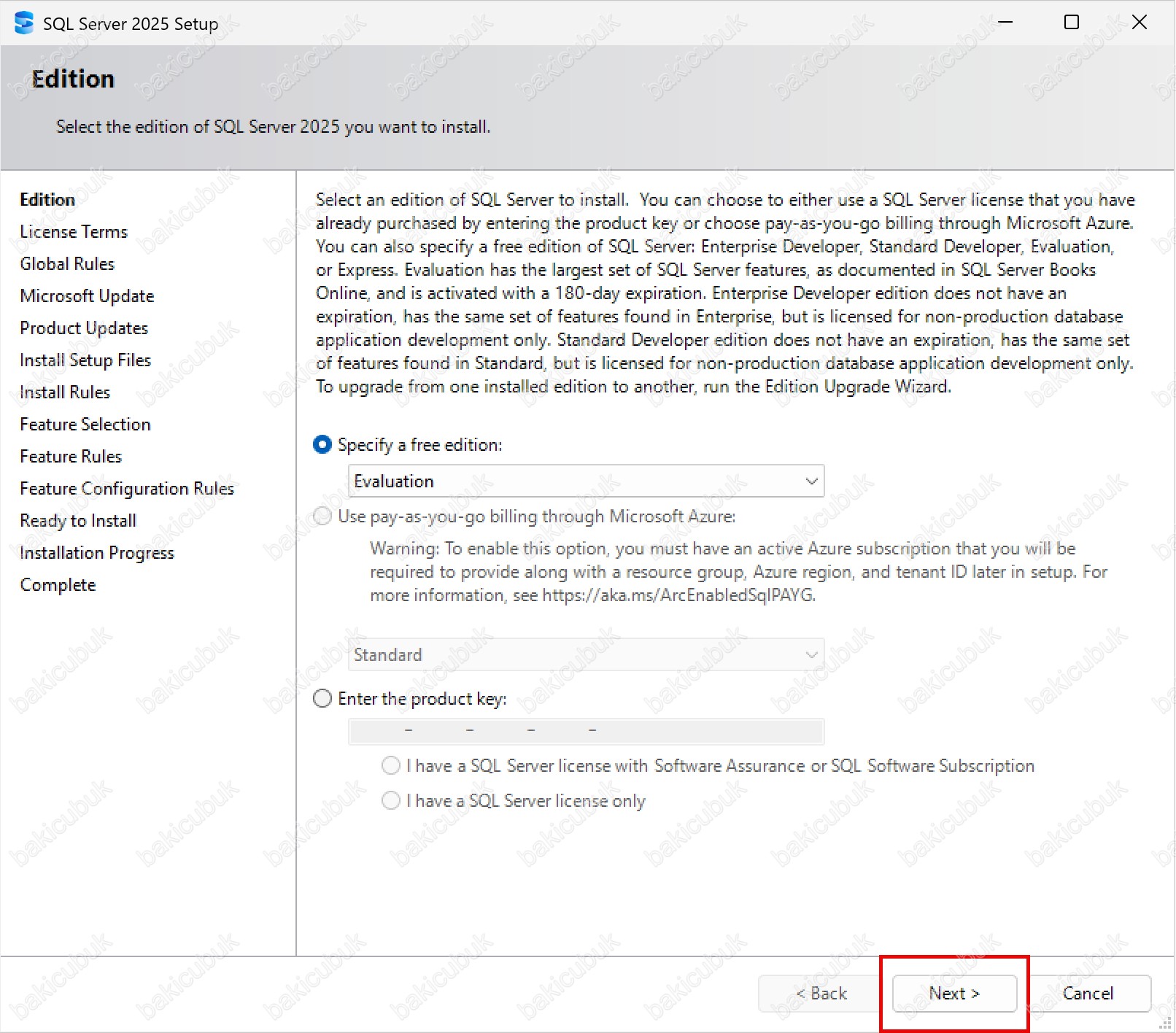Click the 'Select the edition of SQL Server 2025' subtitle

(x=273, y=127)
